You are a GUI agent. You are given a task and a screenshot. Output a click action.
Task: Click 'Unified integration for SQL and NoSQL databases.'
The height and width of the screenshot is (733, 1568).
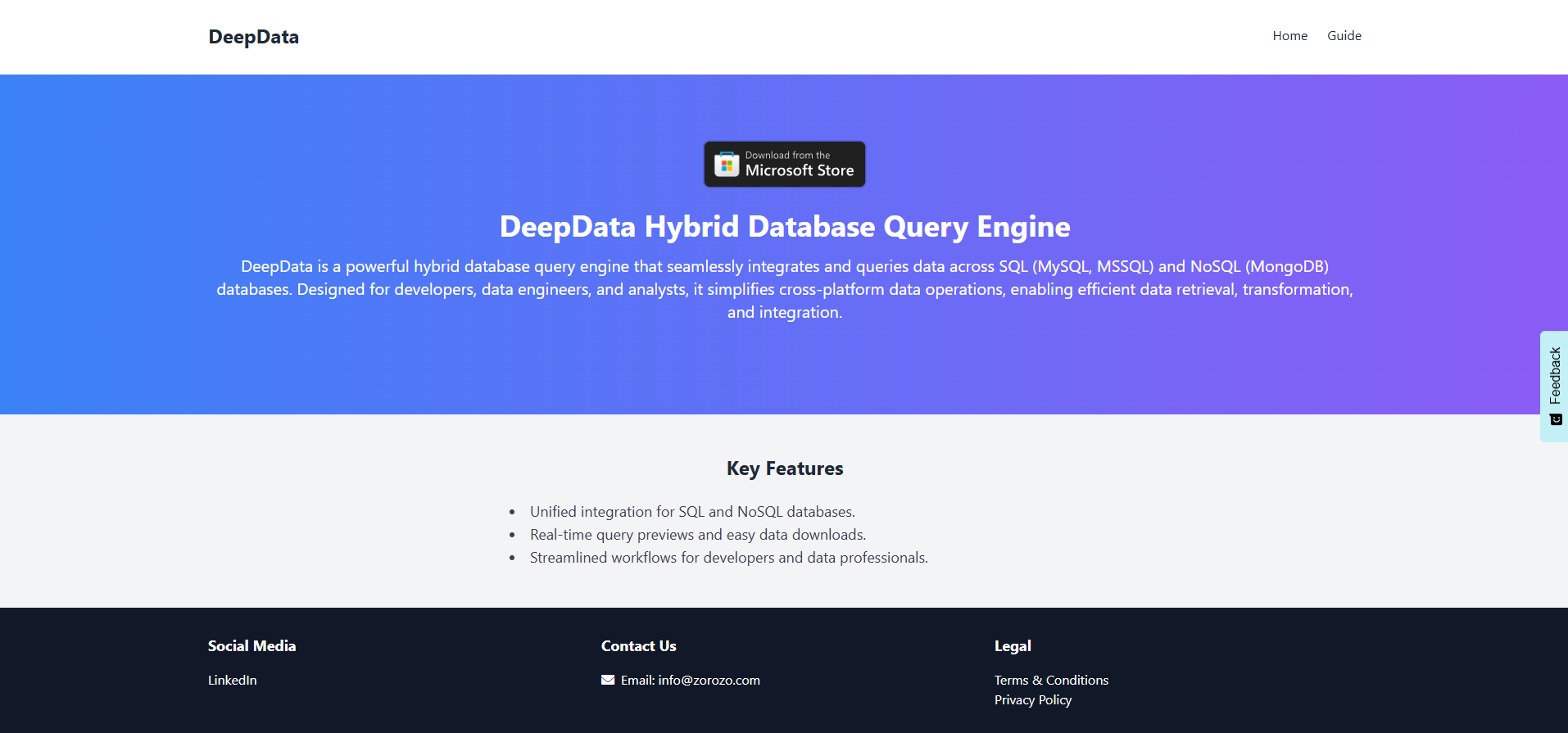coord(692,512)
